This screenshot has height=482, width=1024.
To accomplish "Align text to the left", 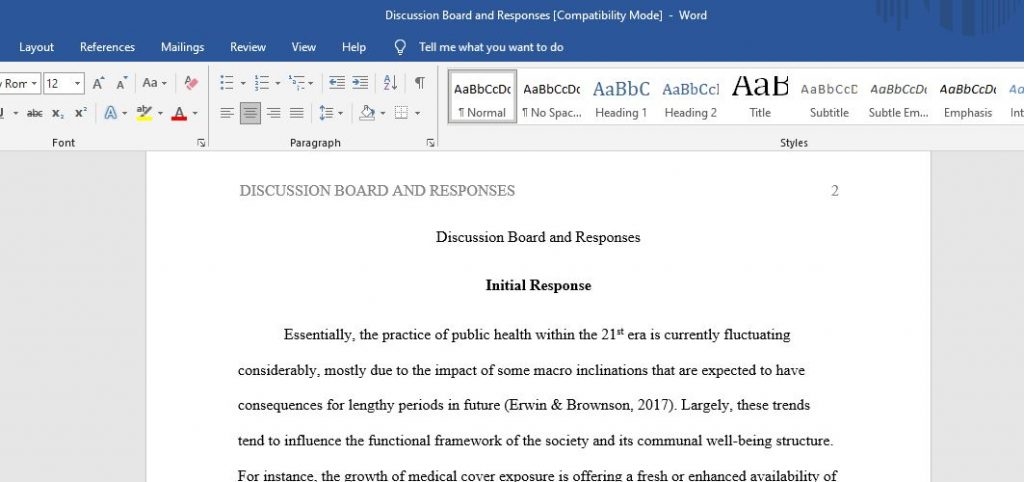I will tap(227, 113).
